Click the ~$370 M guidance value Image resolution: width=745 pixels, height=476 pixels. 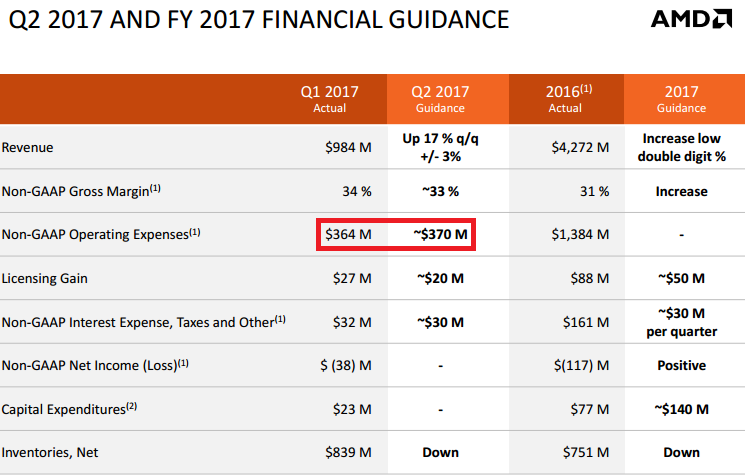click(440, 235)
